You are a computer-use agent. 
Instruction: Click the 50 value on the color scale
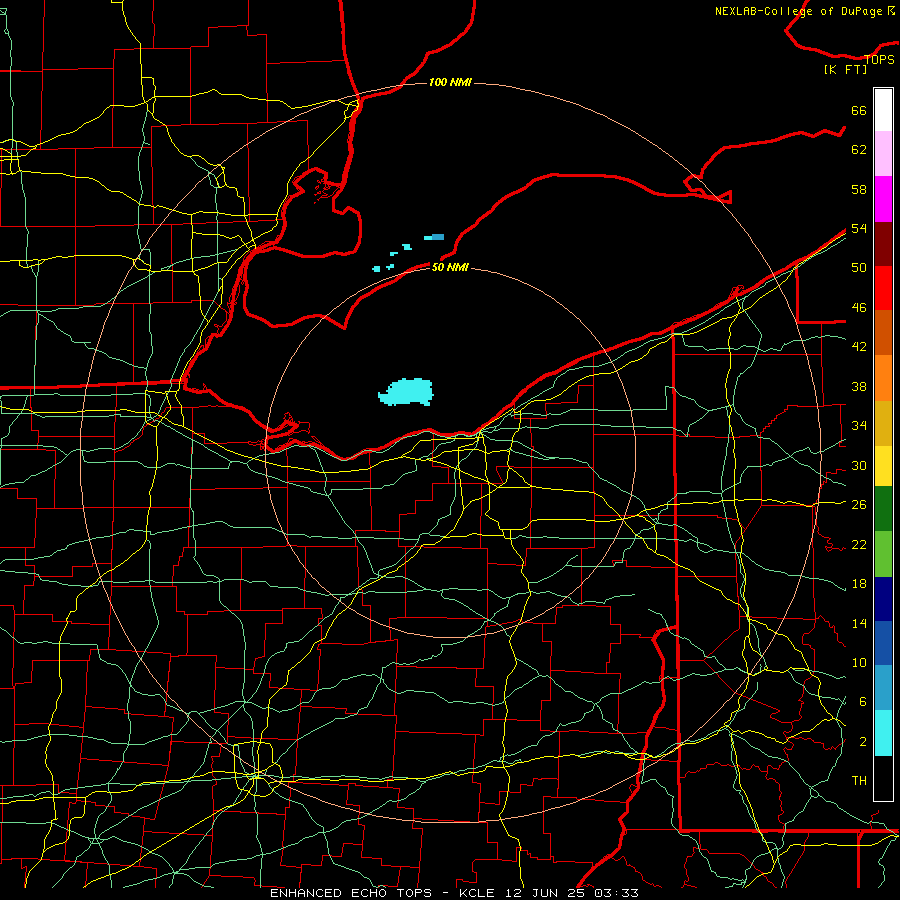[859, 268]
